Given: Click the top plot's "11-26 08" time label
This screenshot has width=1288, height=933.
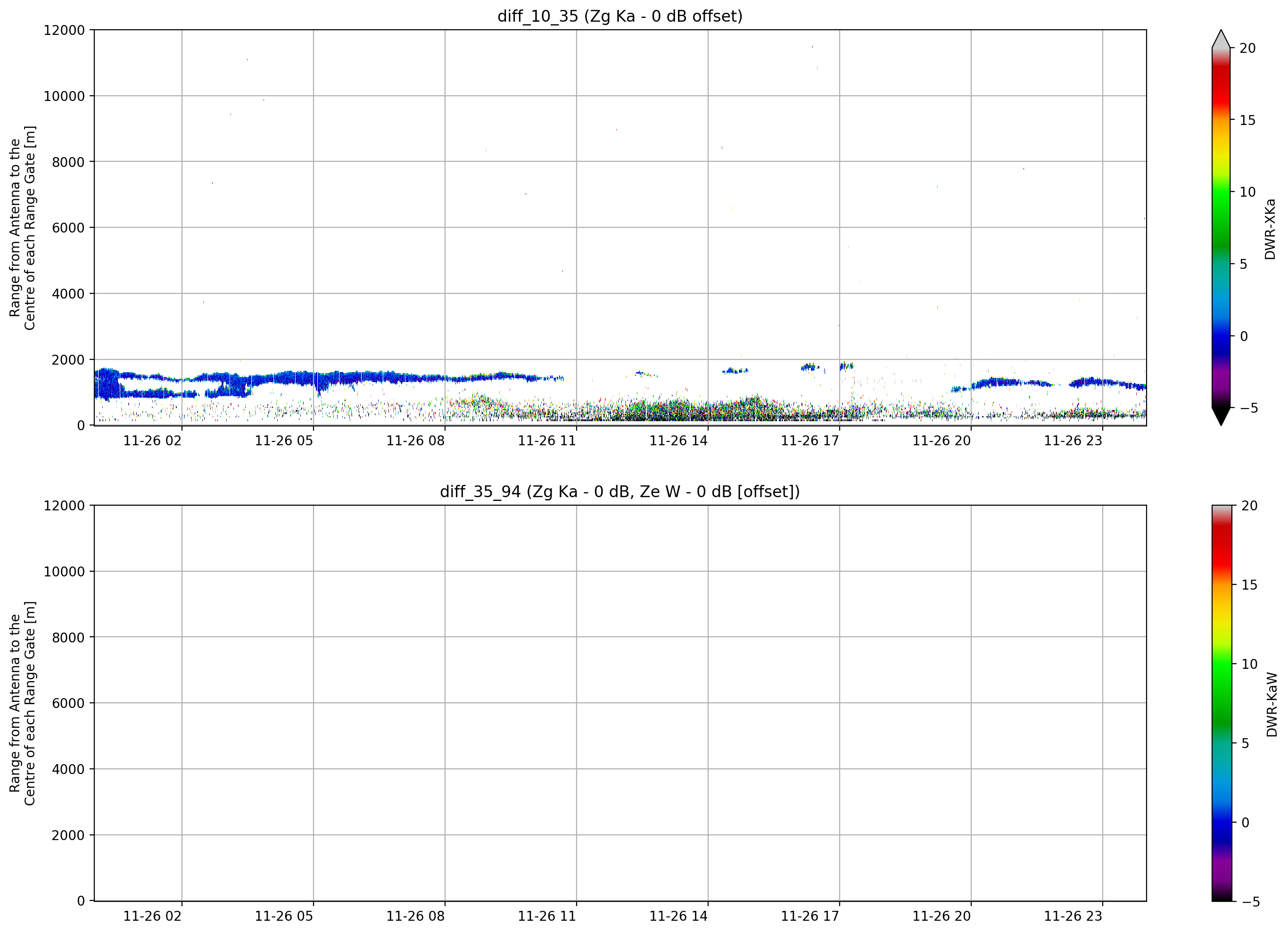Looking at the screenshot, I should click(x=416, y=441).
